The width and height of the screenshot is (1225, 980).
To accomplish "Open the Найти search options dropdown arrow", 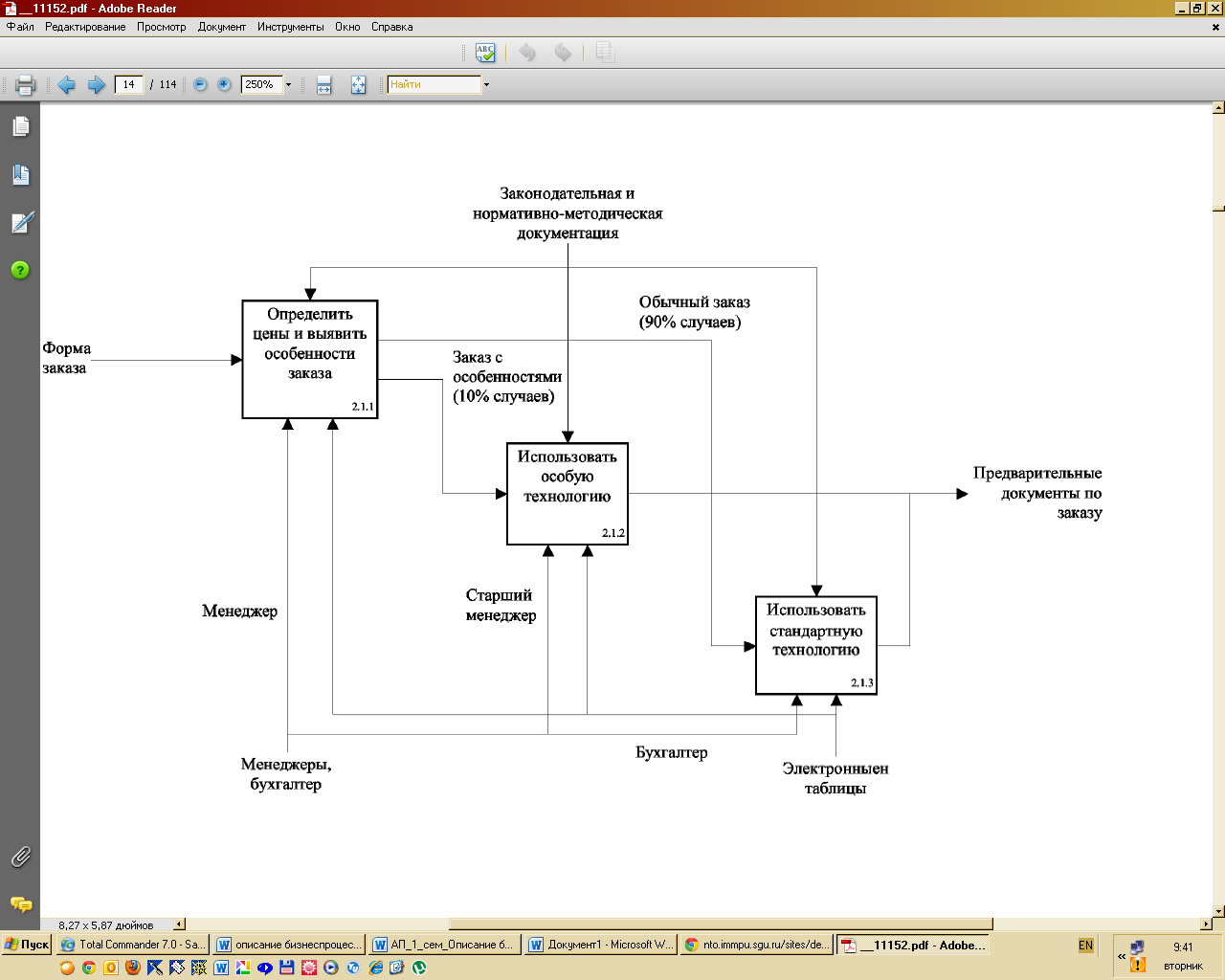I will pos(486,85).
